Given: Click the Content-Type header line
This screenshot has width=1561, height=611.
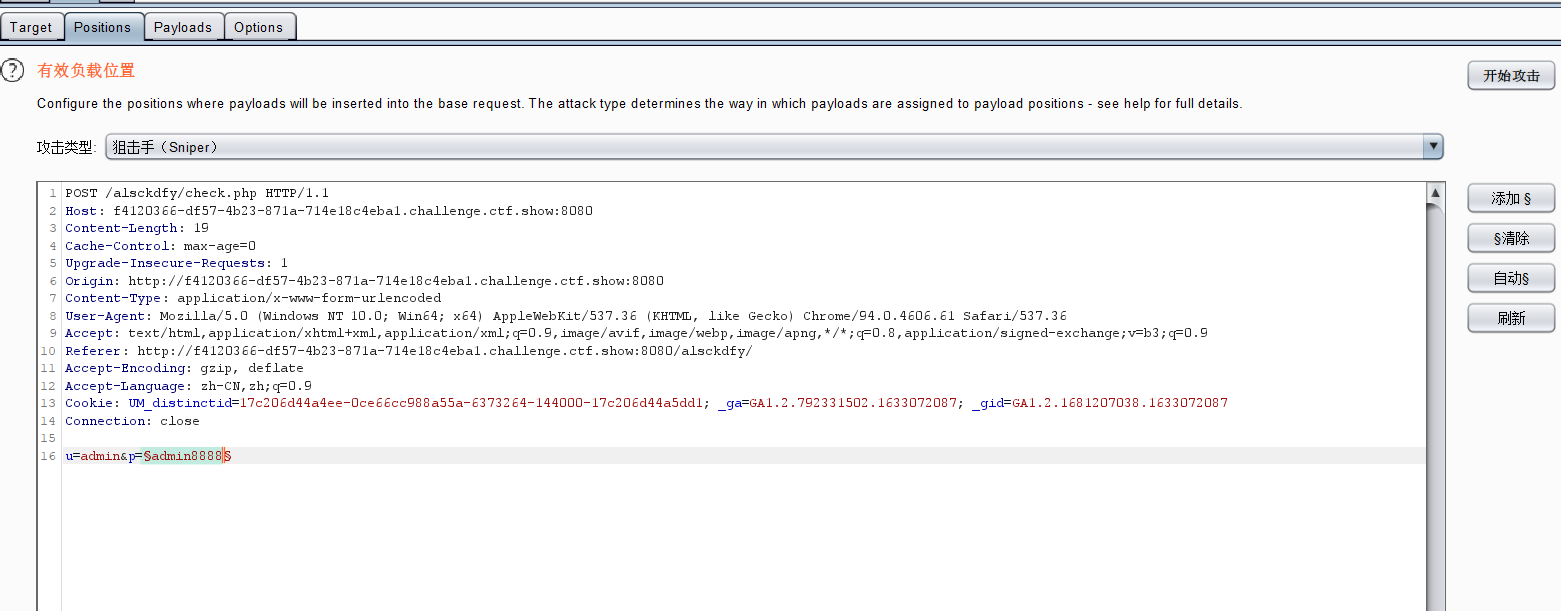Looking at the screenshot, I should (x=253, y=298).
